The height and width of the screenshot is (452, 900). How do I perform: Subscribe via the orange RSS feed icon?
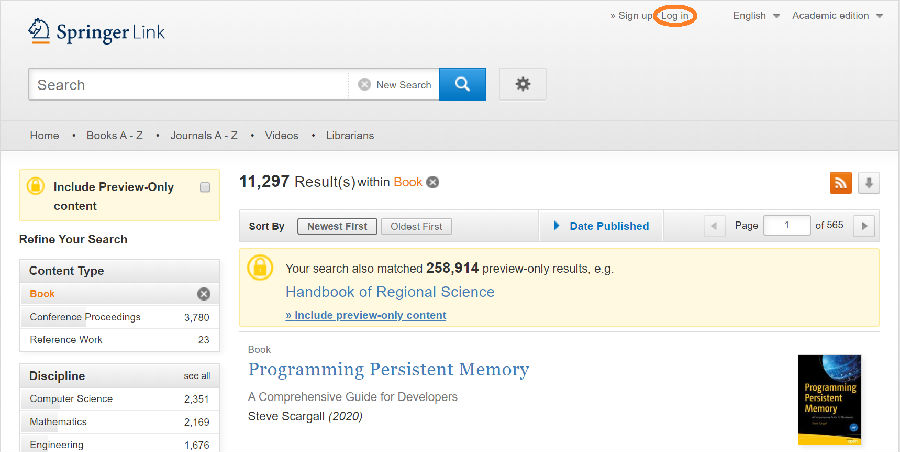pyautogui.click(x=840, y=182)
